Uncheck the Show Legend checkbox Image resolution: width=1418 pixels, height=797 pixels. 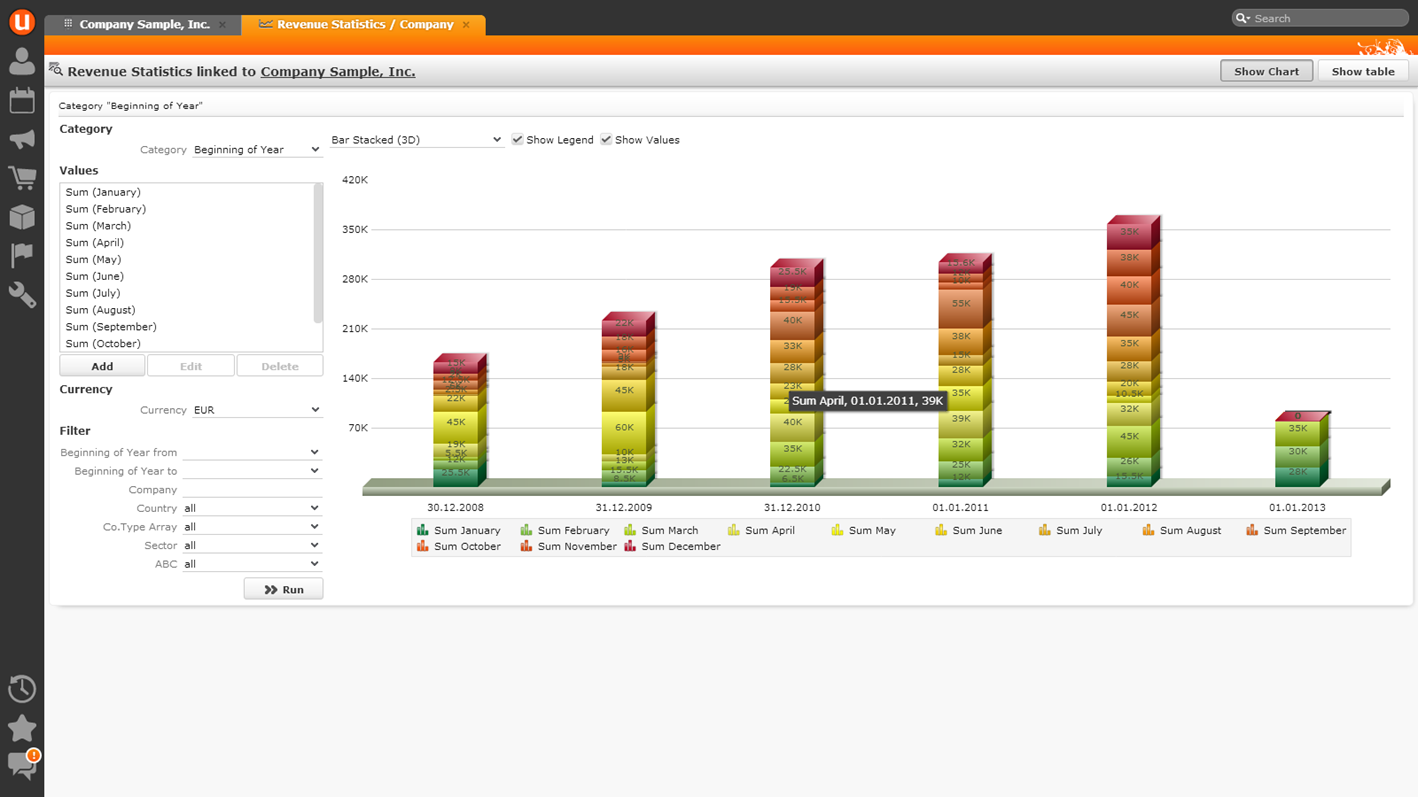[517, 140]
